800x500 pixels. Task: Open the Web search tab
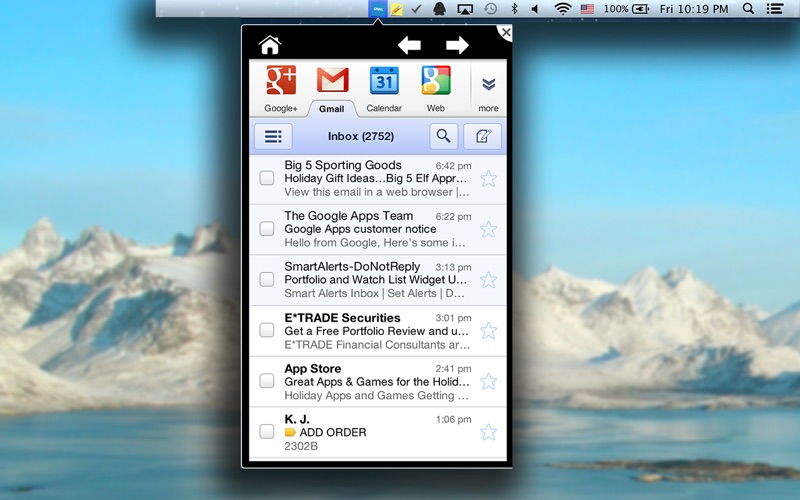pos(436,88)
